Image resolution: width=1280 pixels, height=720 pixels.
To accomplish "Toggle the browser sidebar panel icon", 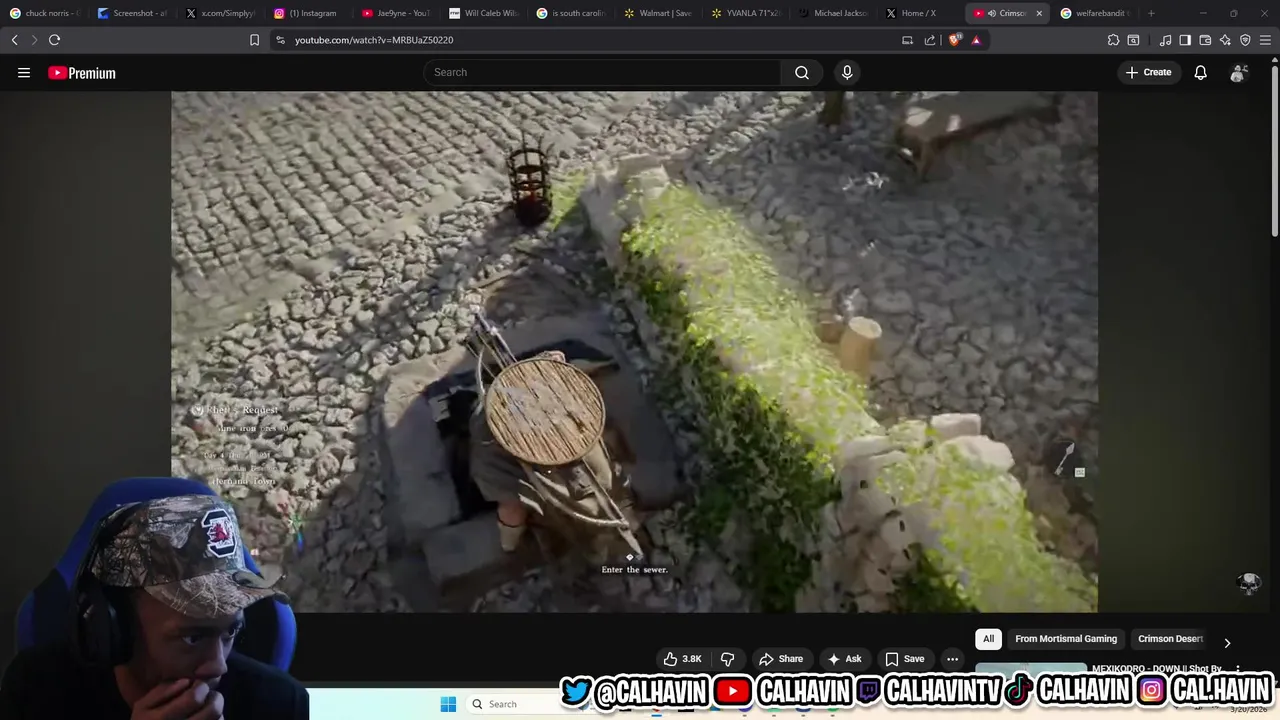I will coord(1185,40).
